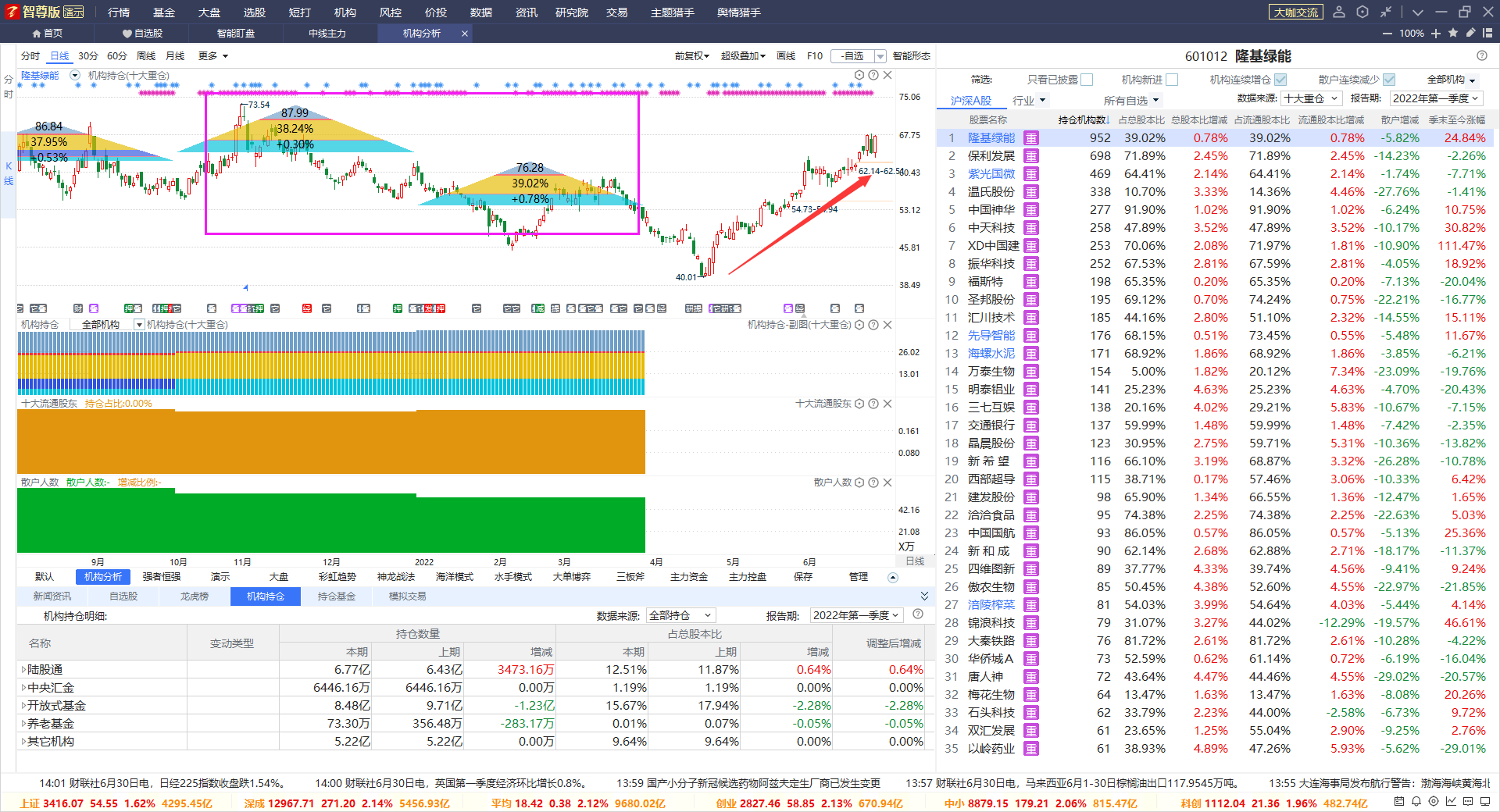Open the 行情 menu
This screenshot has width=1500, height=812.
click(x=119, y=12)
